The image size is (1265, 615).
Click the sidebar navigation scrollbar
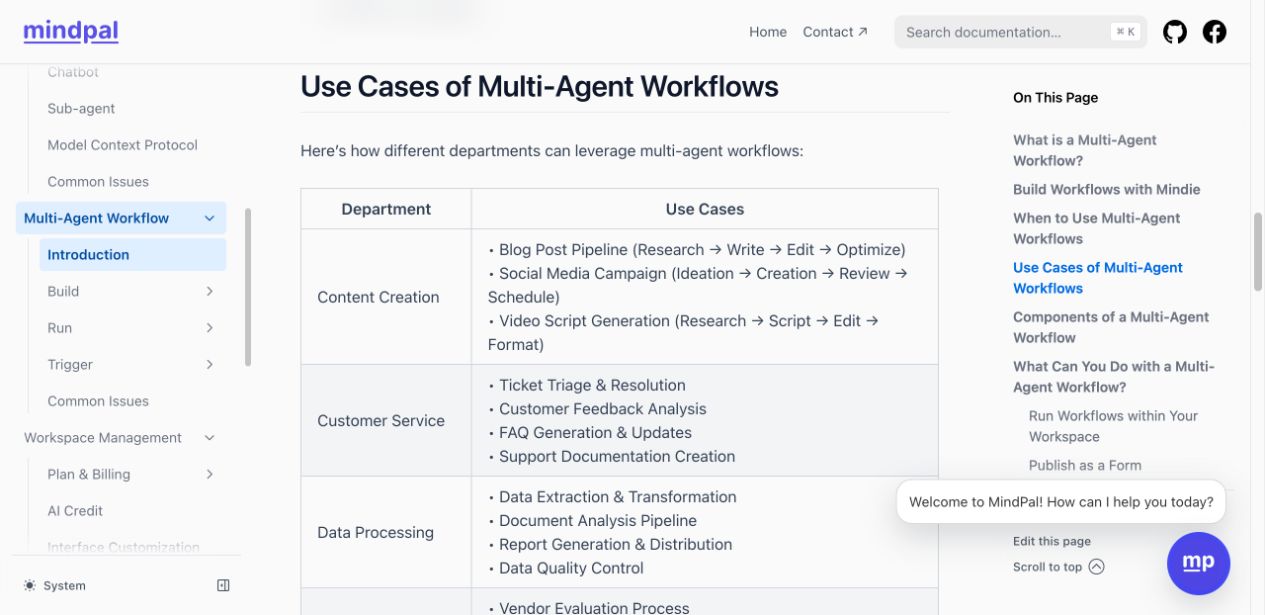point(247,287)
